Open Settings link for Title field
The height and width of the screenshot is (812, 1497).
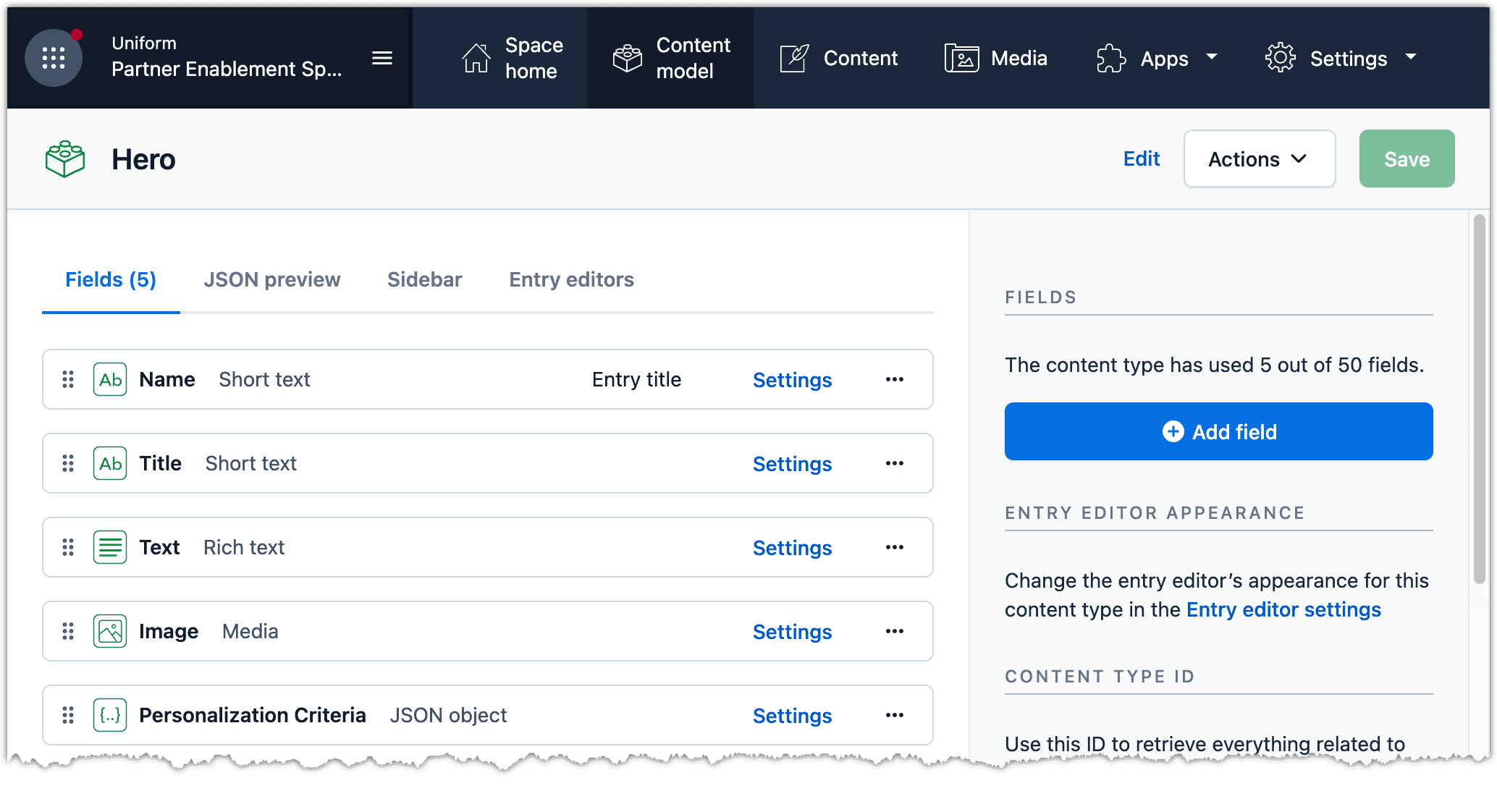(x=792, y=464)
